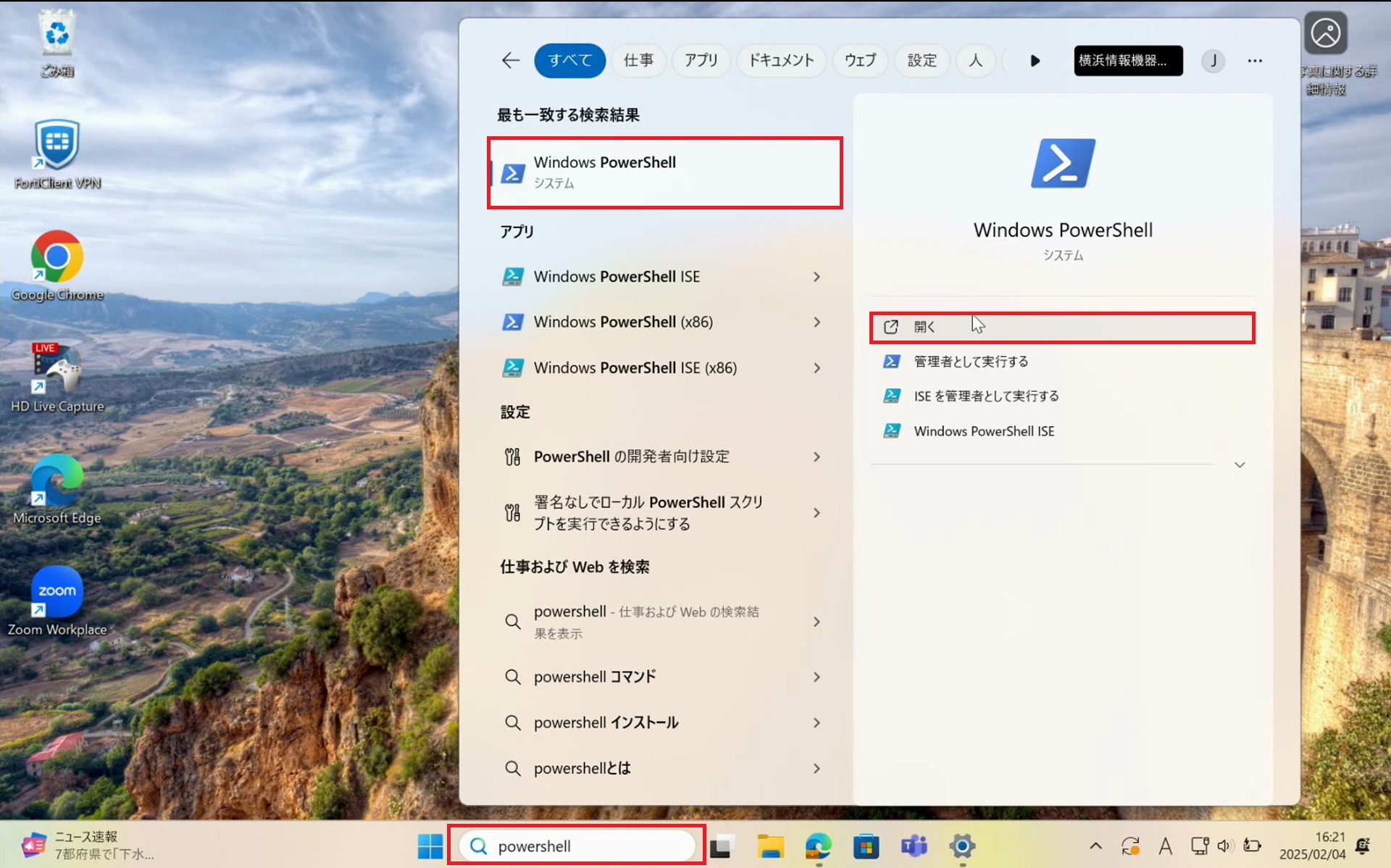Select the ウェブ filter tab

coord(860,60)
